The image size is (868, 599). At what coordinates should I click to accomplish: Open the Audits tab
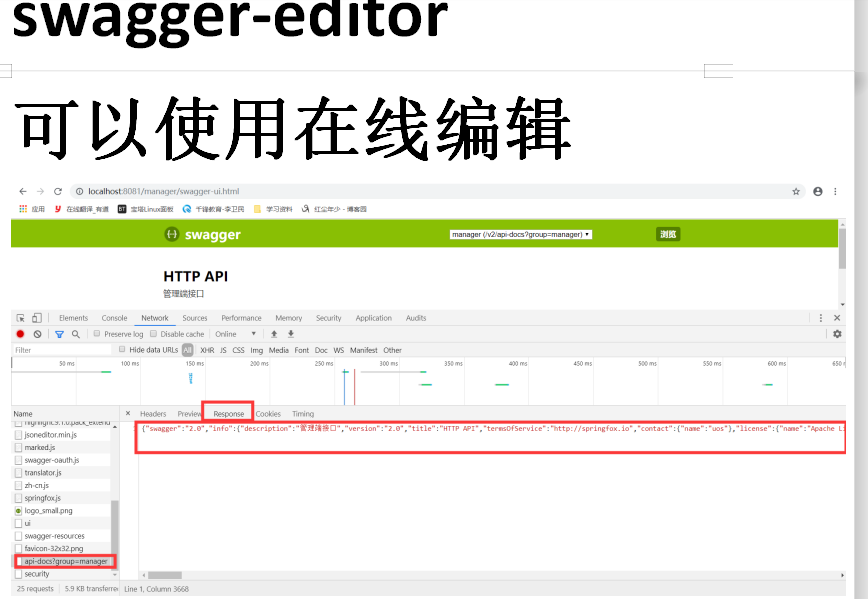coord(416,318)
